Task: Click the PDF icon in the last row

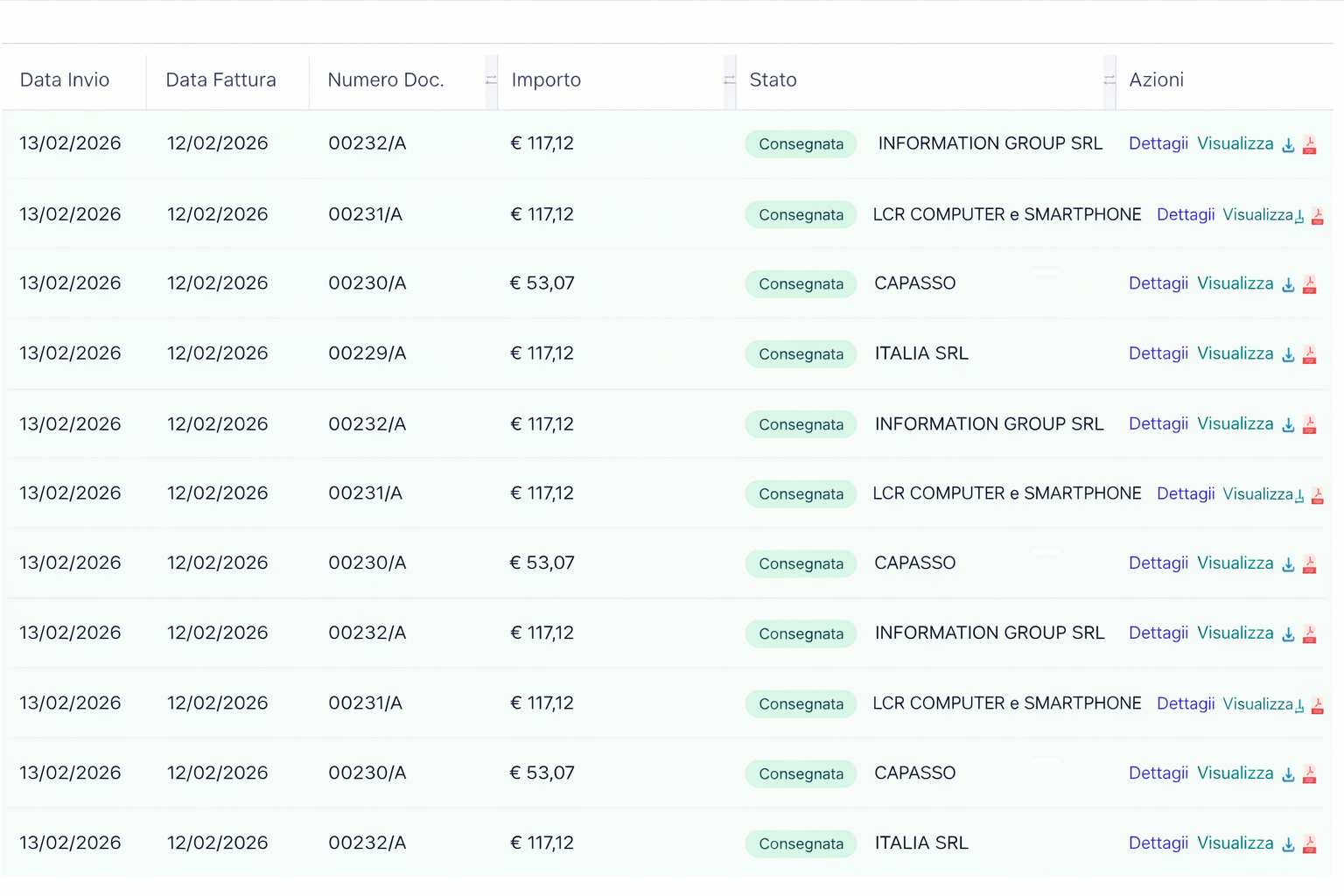Action: 1309,844
